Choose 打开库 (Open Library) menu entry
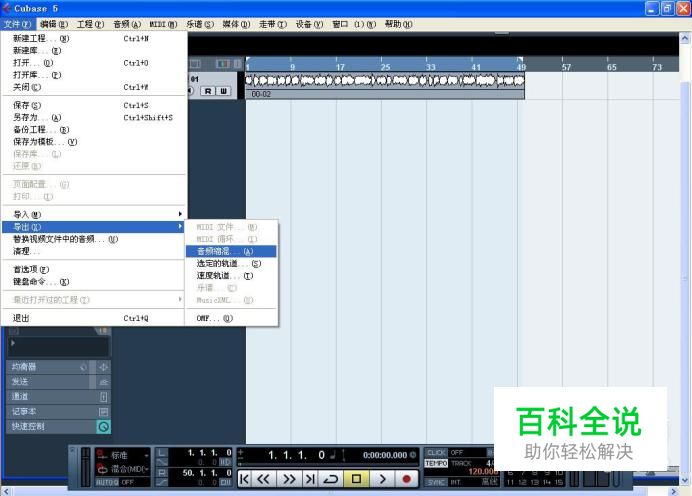This screenshot has height=496, width=692. pyautogui.click(x=94, y=75)
